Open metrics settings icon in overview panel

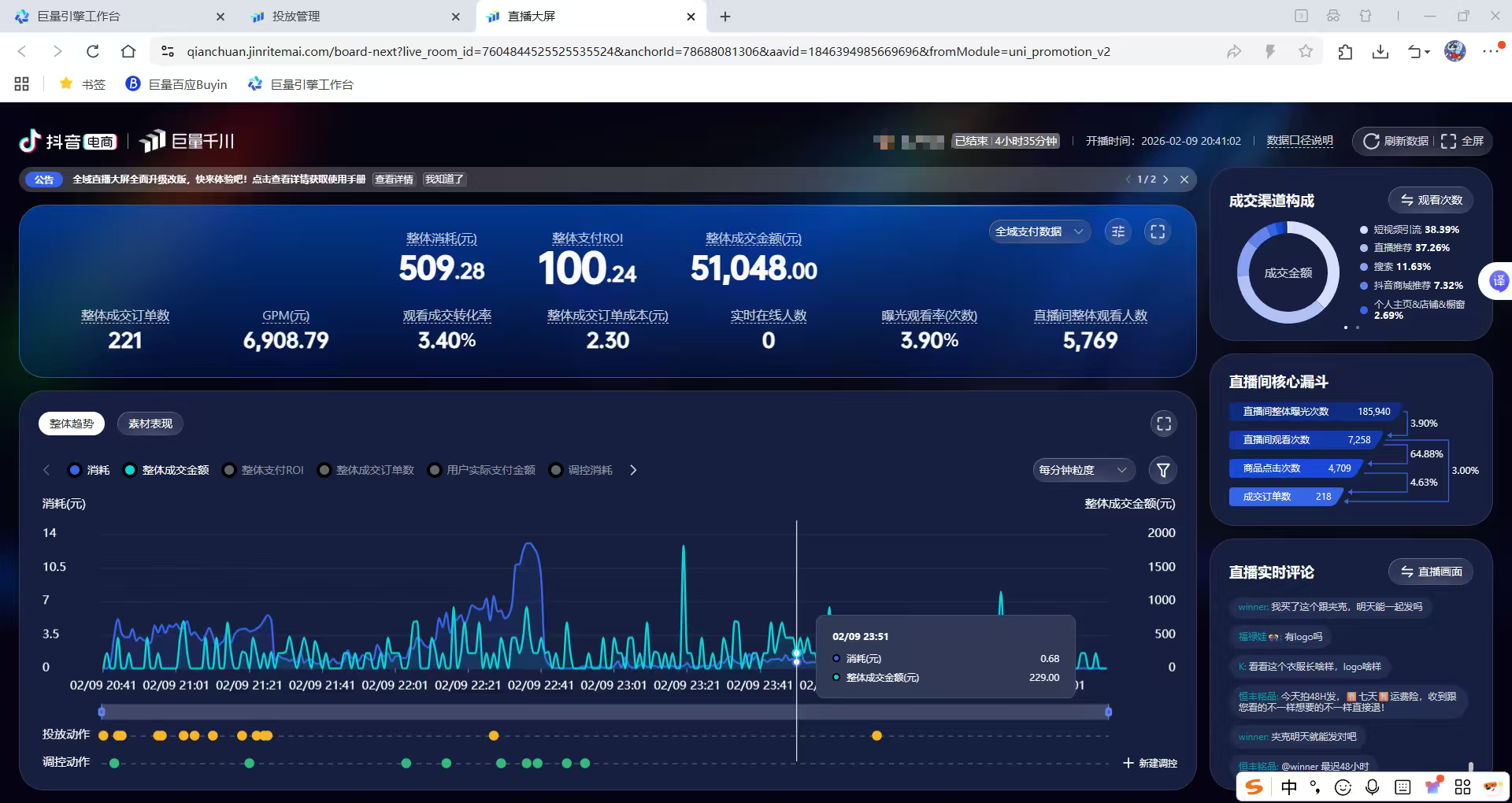pos(1117,231)
